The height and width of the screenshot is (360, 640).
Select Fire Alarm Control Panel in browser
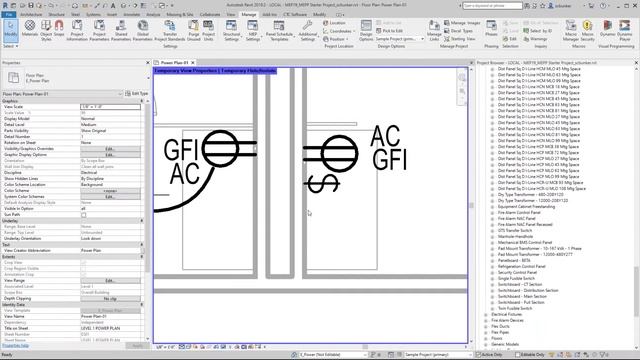tap(519, 213)
